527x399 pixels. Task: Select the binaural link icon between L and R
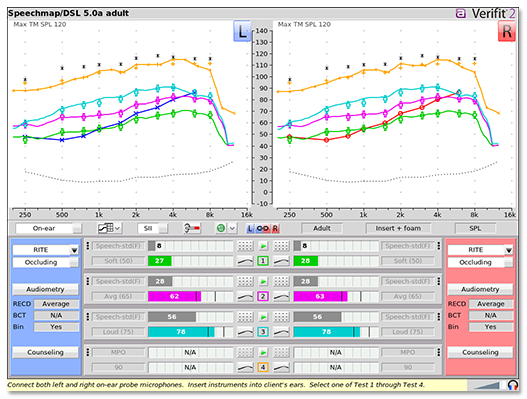(262, 229)
